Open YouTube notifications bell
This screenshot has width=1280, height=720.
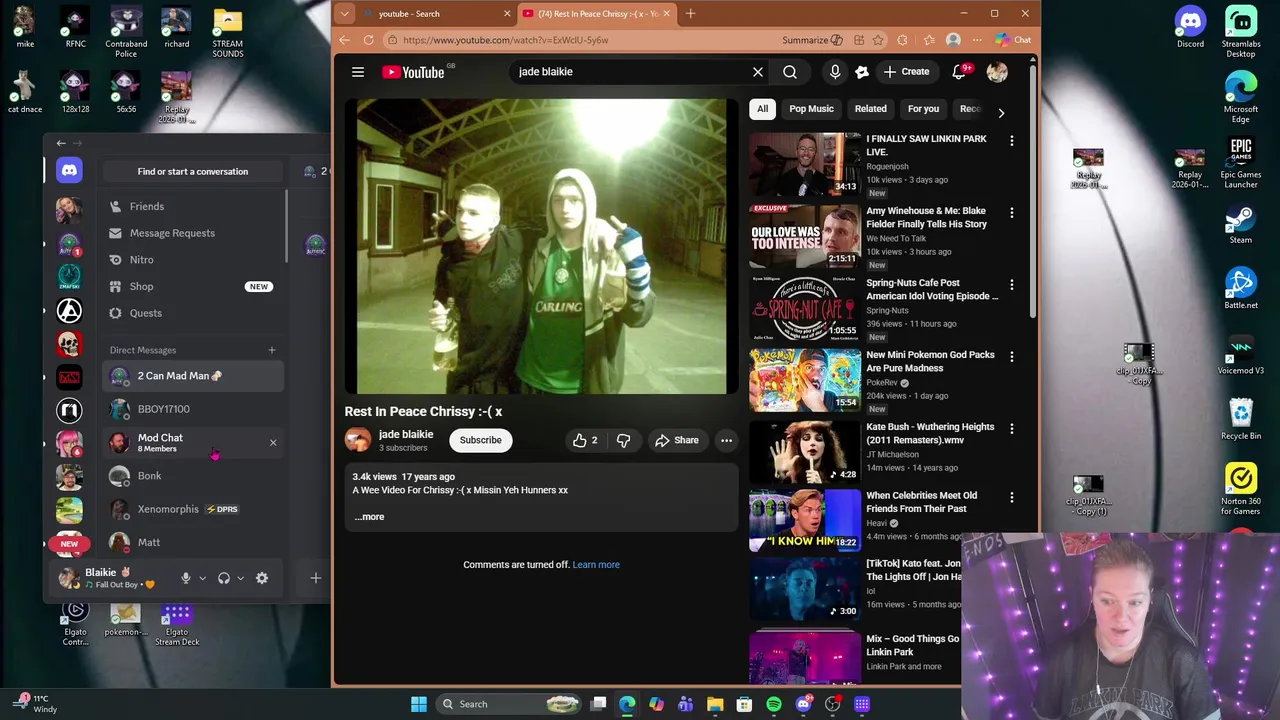[959, 72]
